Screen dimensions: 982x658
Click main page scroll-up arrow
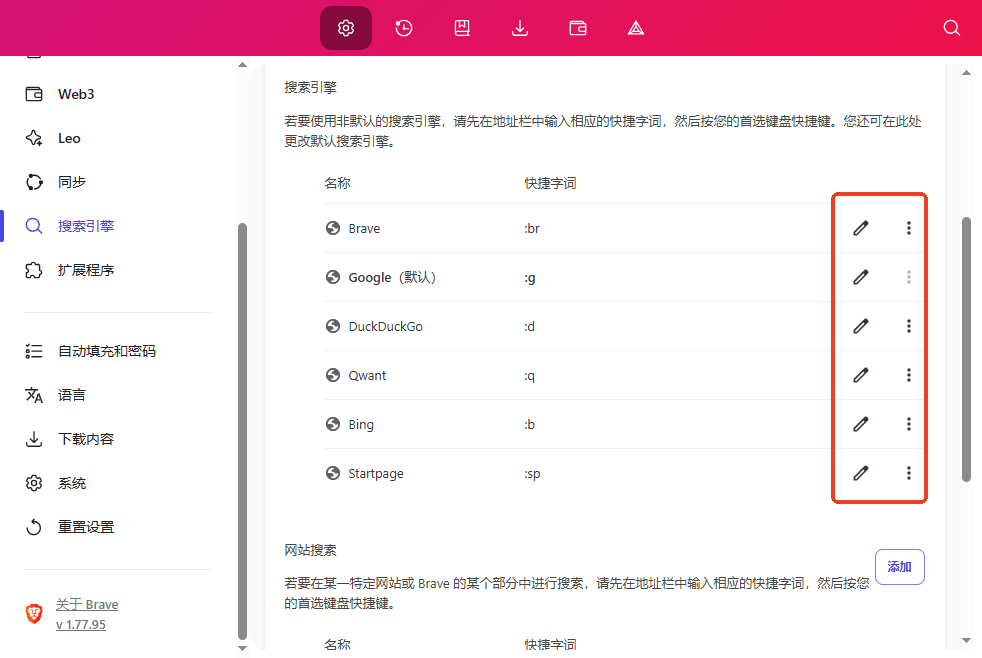(x=966, y=73)
